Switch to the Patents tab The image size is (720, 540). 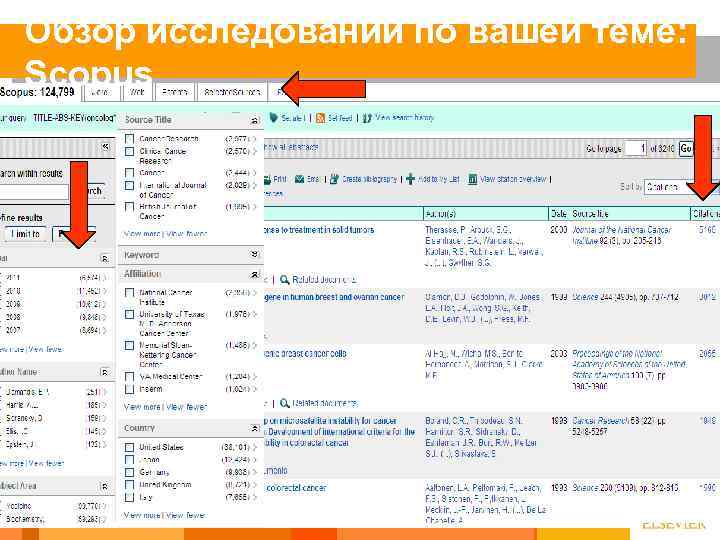[175, 92]
